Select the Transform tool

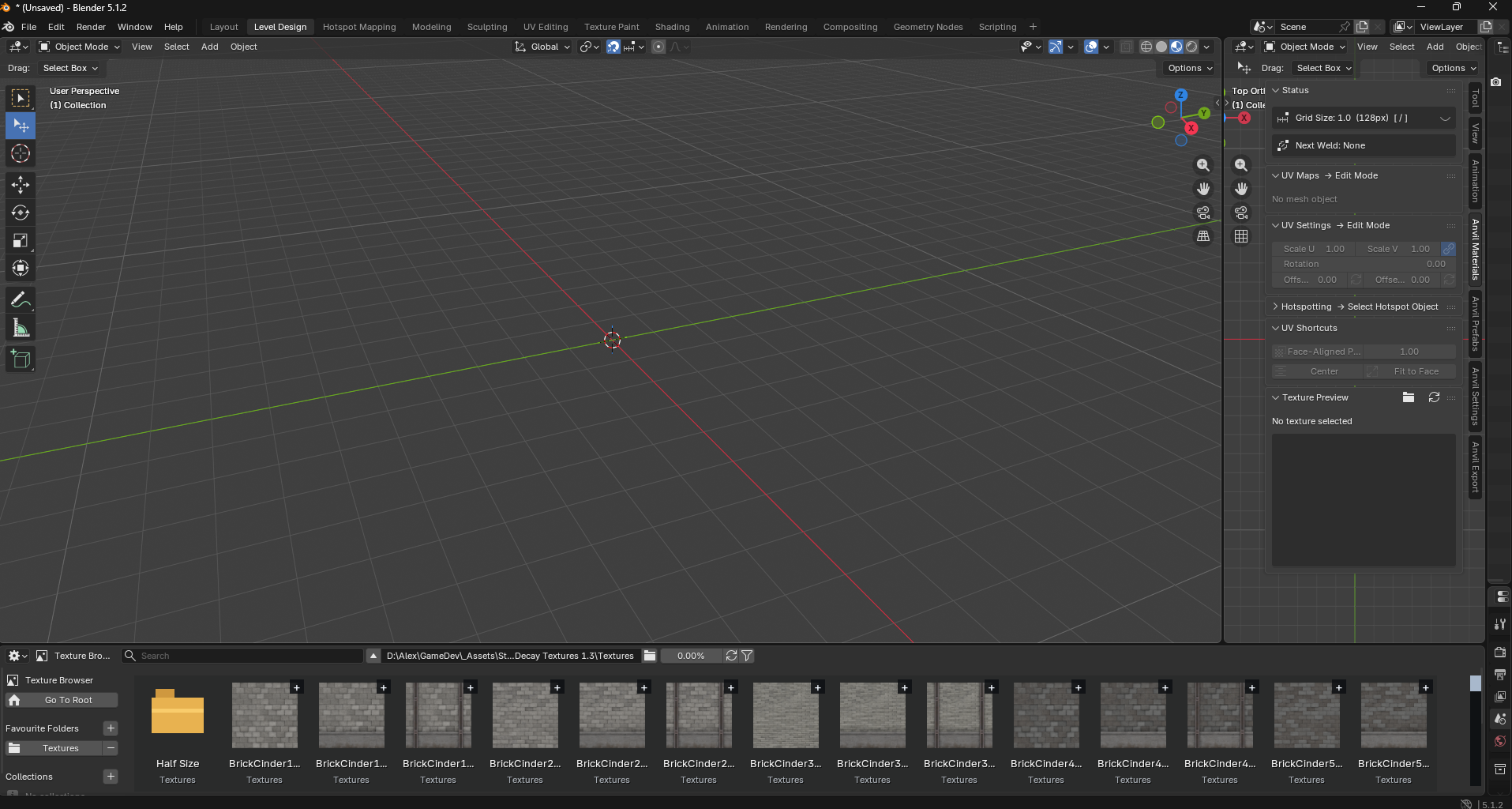click(x=21, y=269)
